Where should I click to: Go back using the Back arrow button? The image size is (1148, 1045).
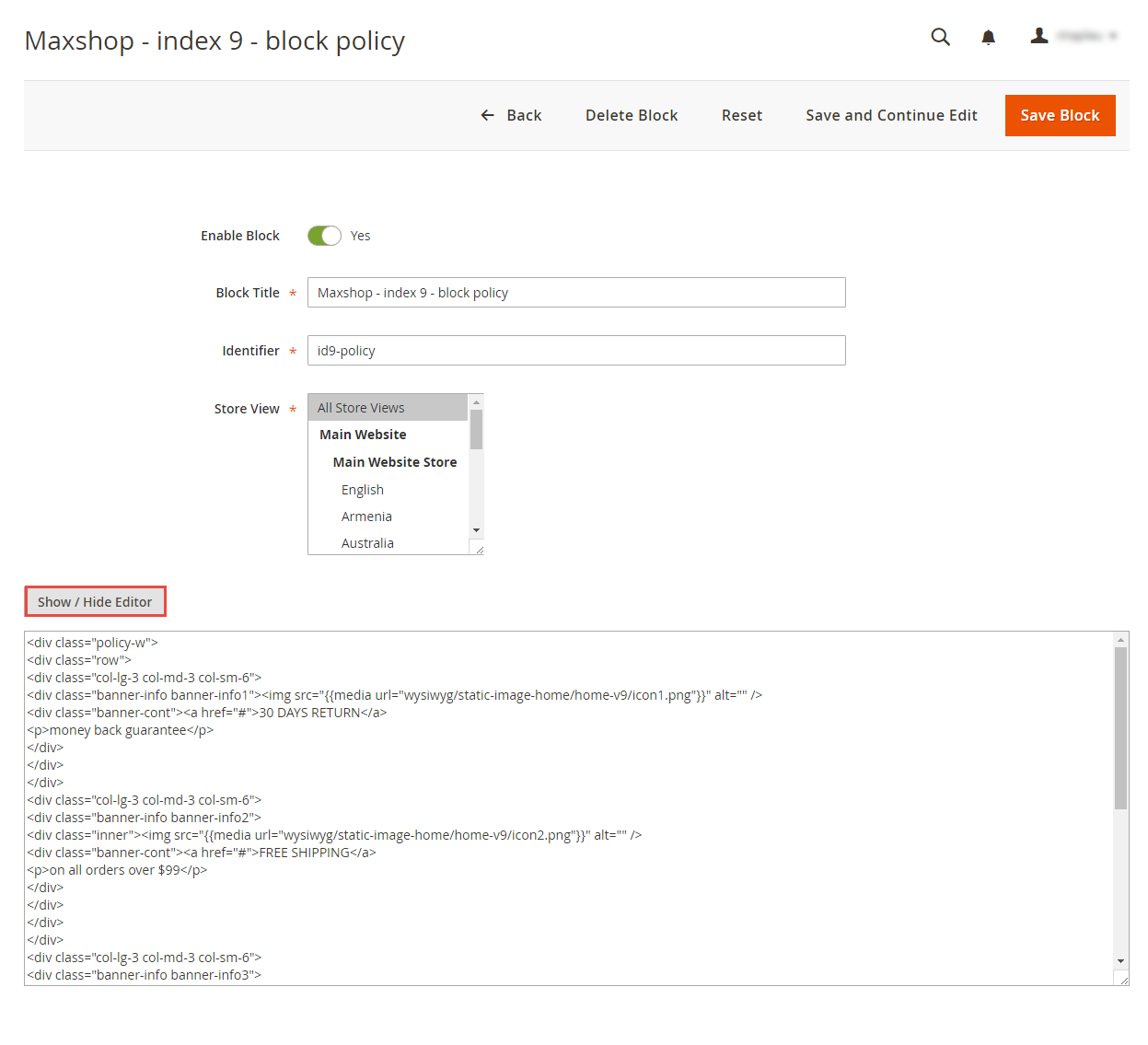tap(511, 115)
